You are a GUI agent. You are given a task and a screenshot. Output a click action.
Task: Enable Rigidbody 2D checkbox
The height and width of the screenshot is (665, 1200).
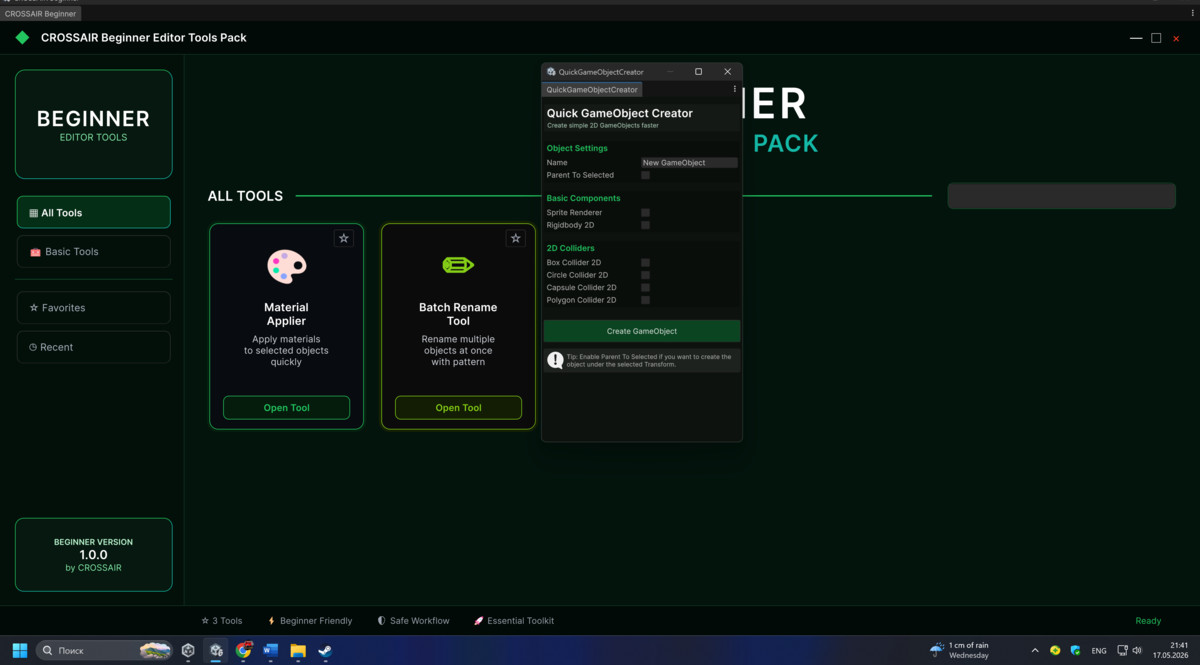point(645,225)
